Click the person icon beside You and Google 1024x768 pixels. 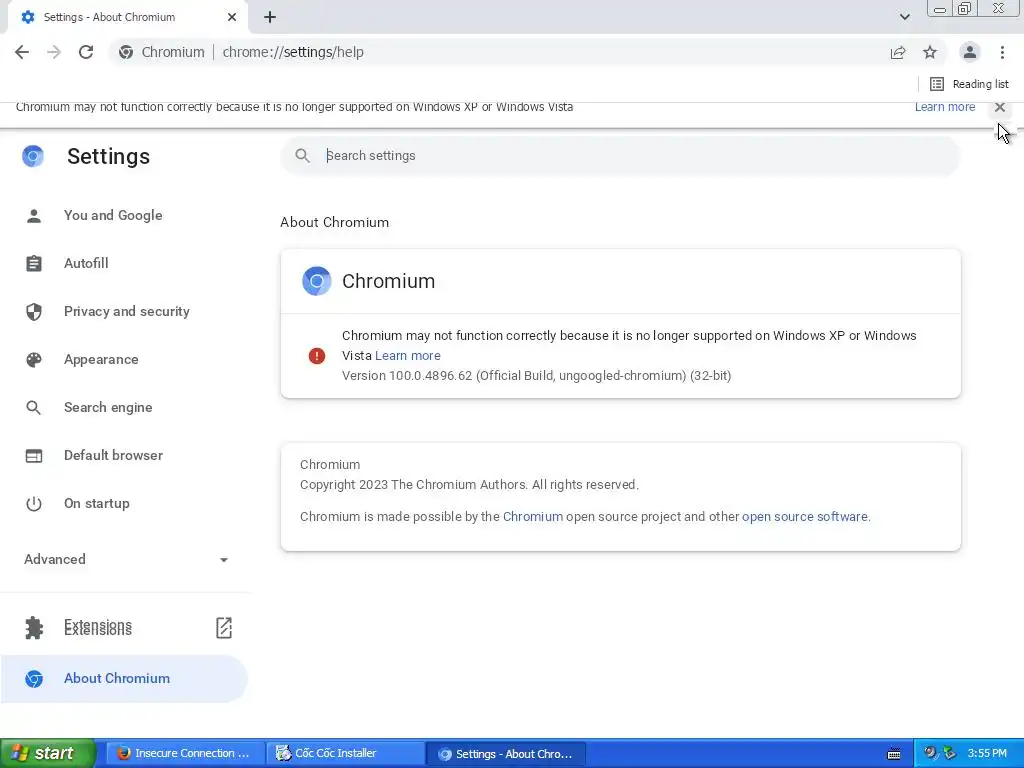[34, 216]
